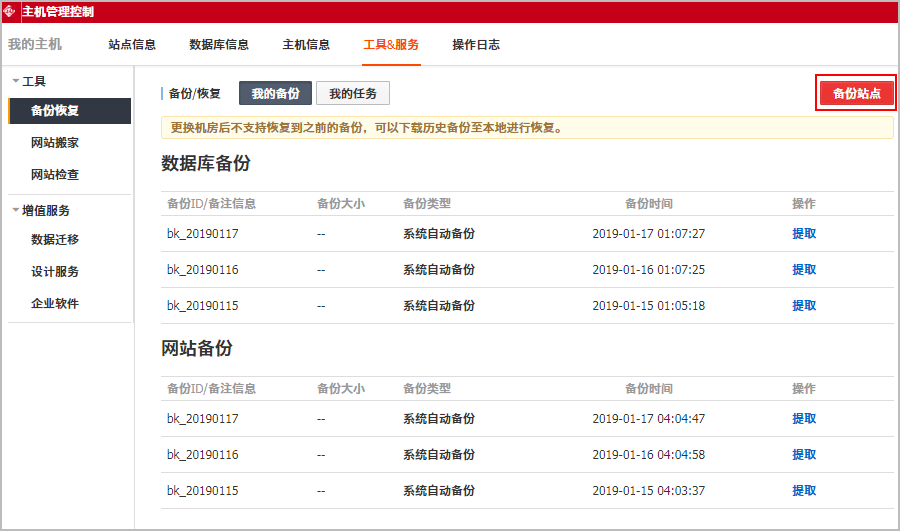Switch to 主机信息 tab

[x=306, y=45]
